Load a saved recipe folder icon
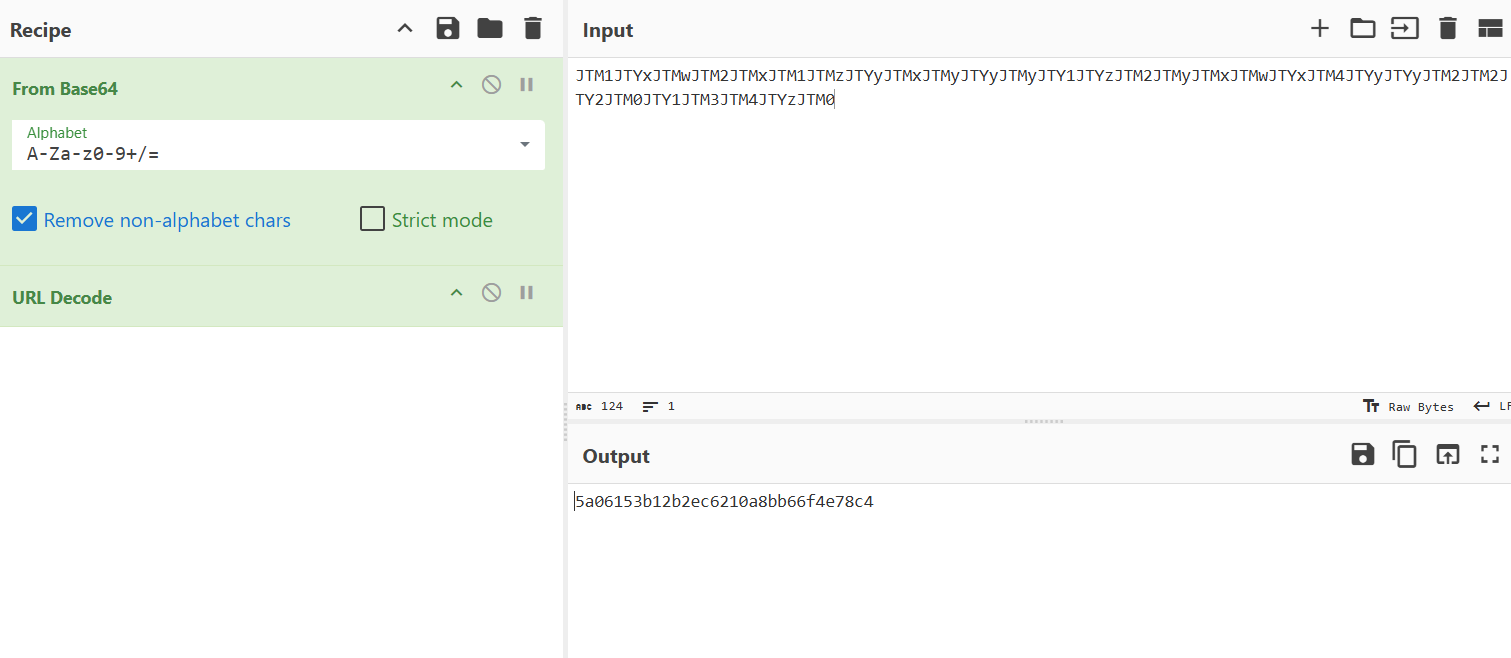Viewport: 1511px width, 658px height. coord(490,29)
